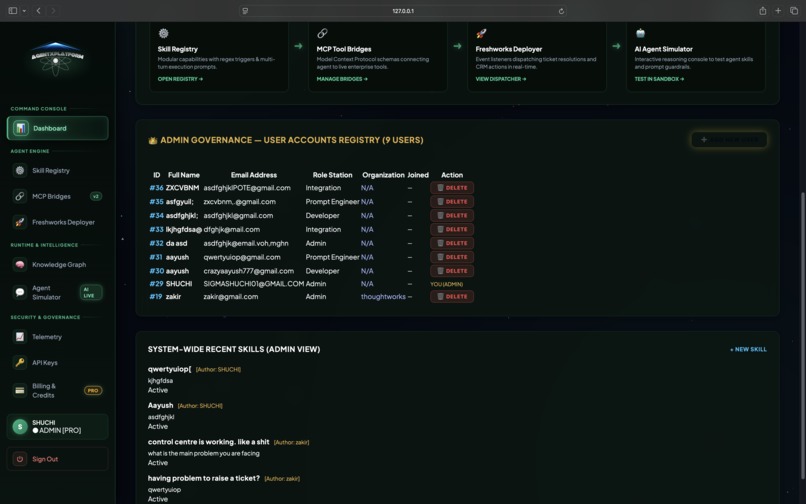
Task: Click the Skill Registry card gear icon
Action: click(x=163, y=33)
